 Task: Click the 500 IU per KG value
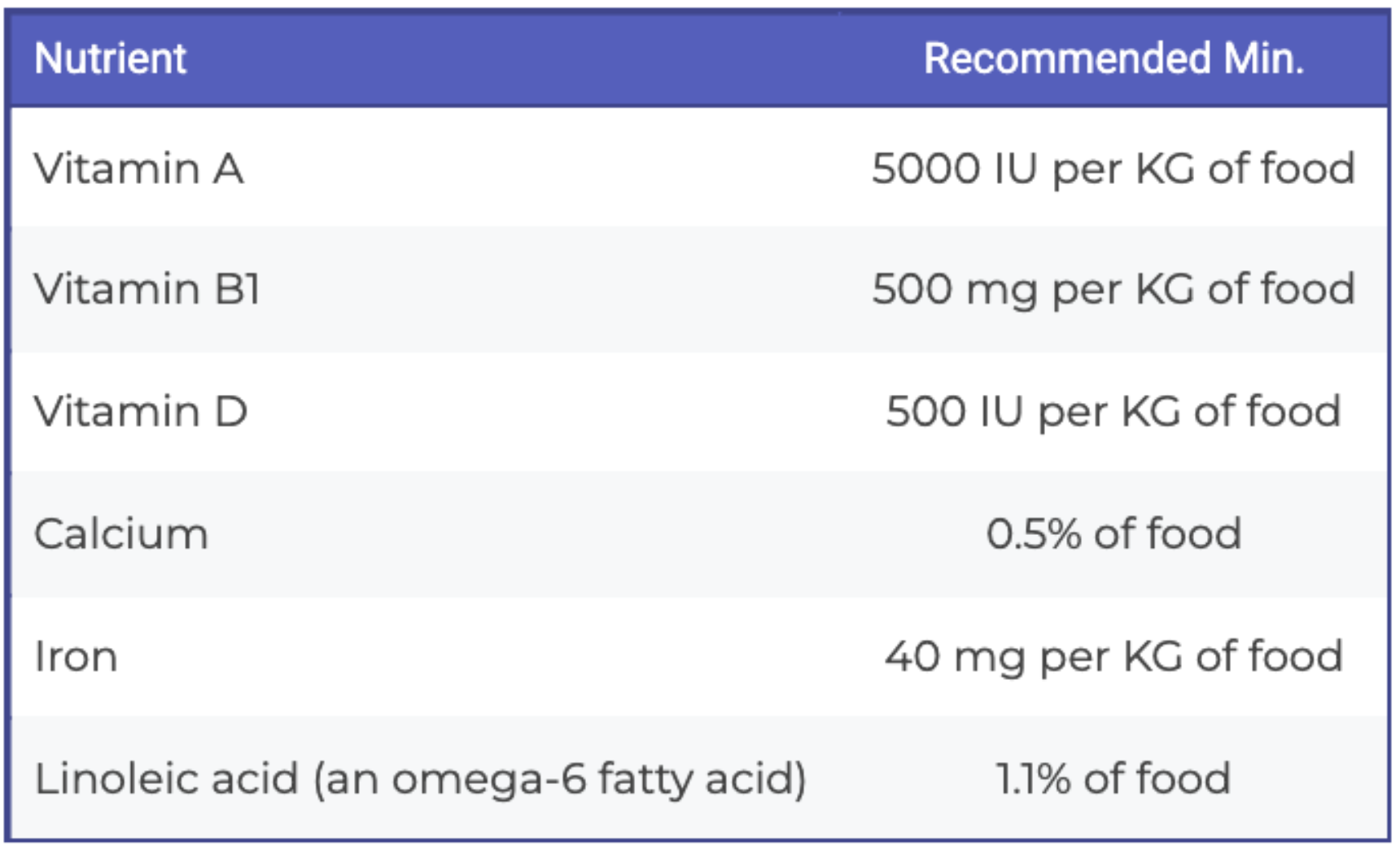pos(1113,412)
